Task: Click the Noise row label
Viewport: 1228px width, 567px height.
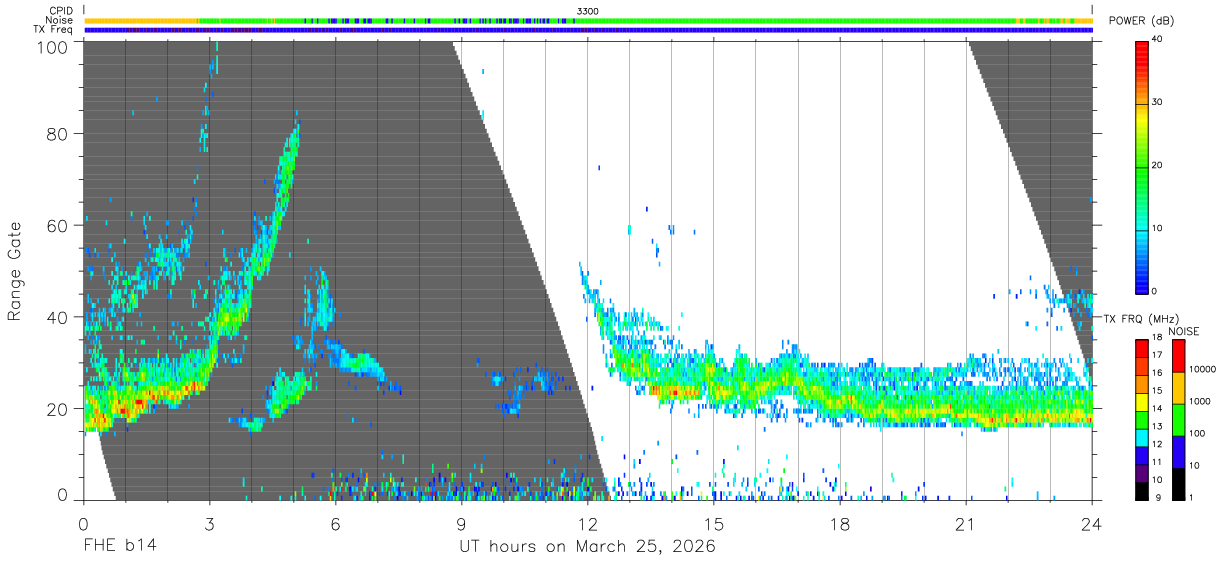Action: click(x=59, y=20)
